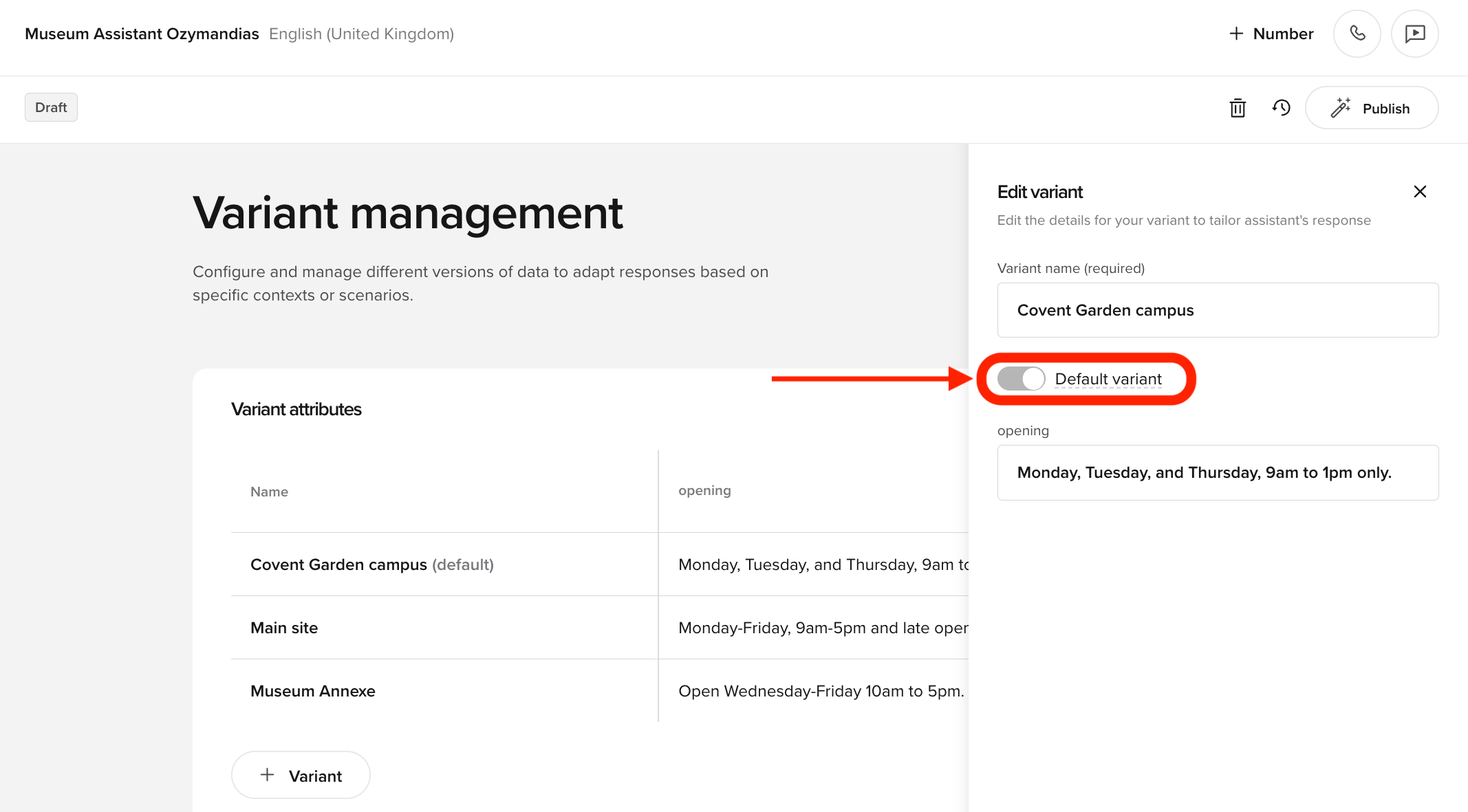Click the Number button text

[1283, 34]
